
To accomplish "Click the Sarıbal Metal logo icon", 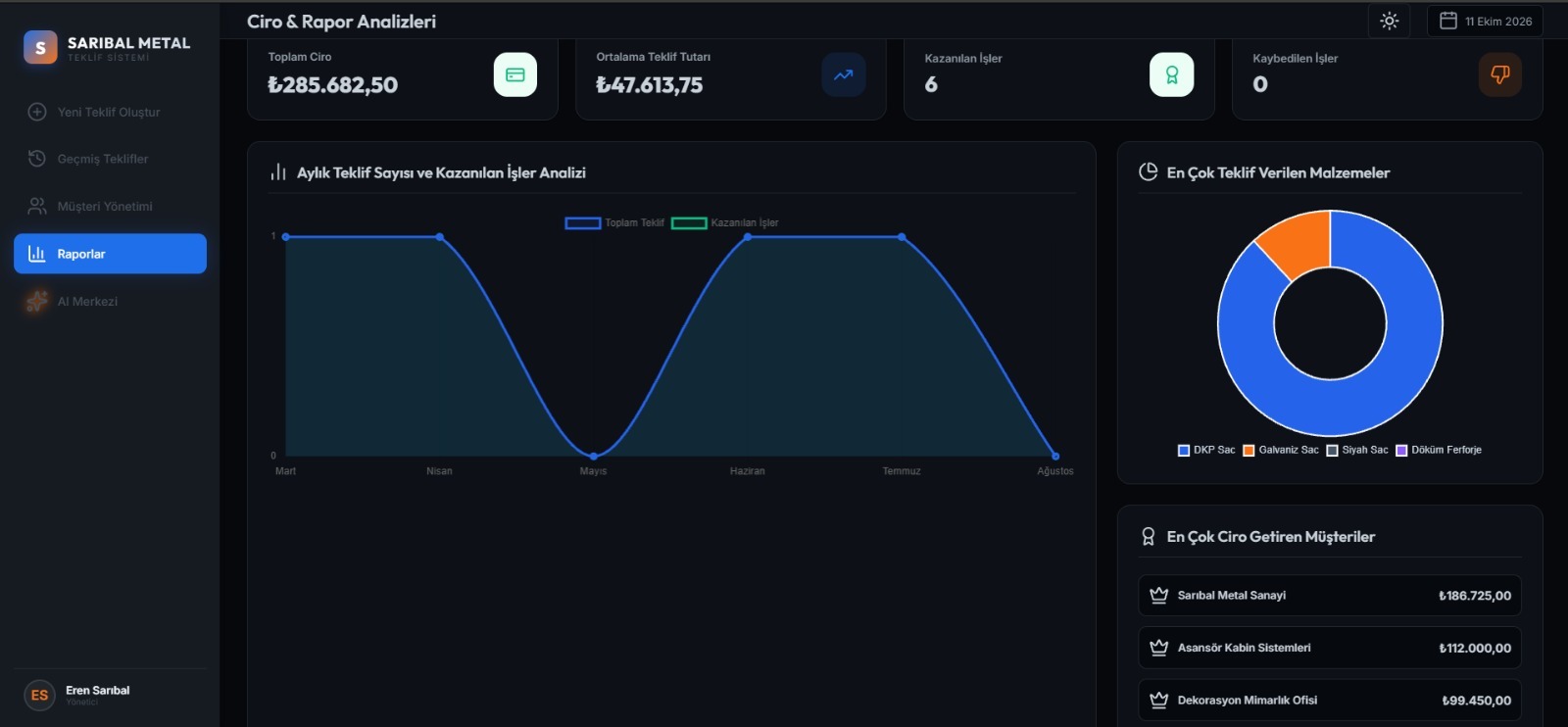I will point(40,47).
